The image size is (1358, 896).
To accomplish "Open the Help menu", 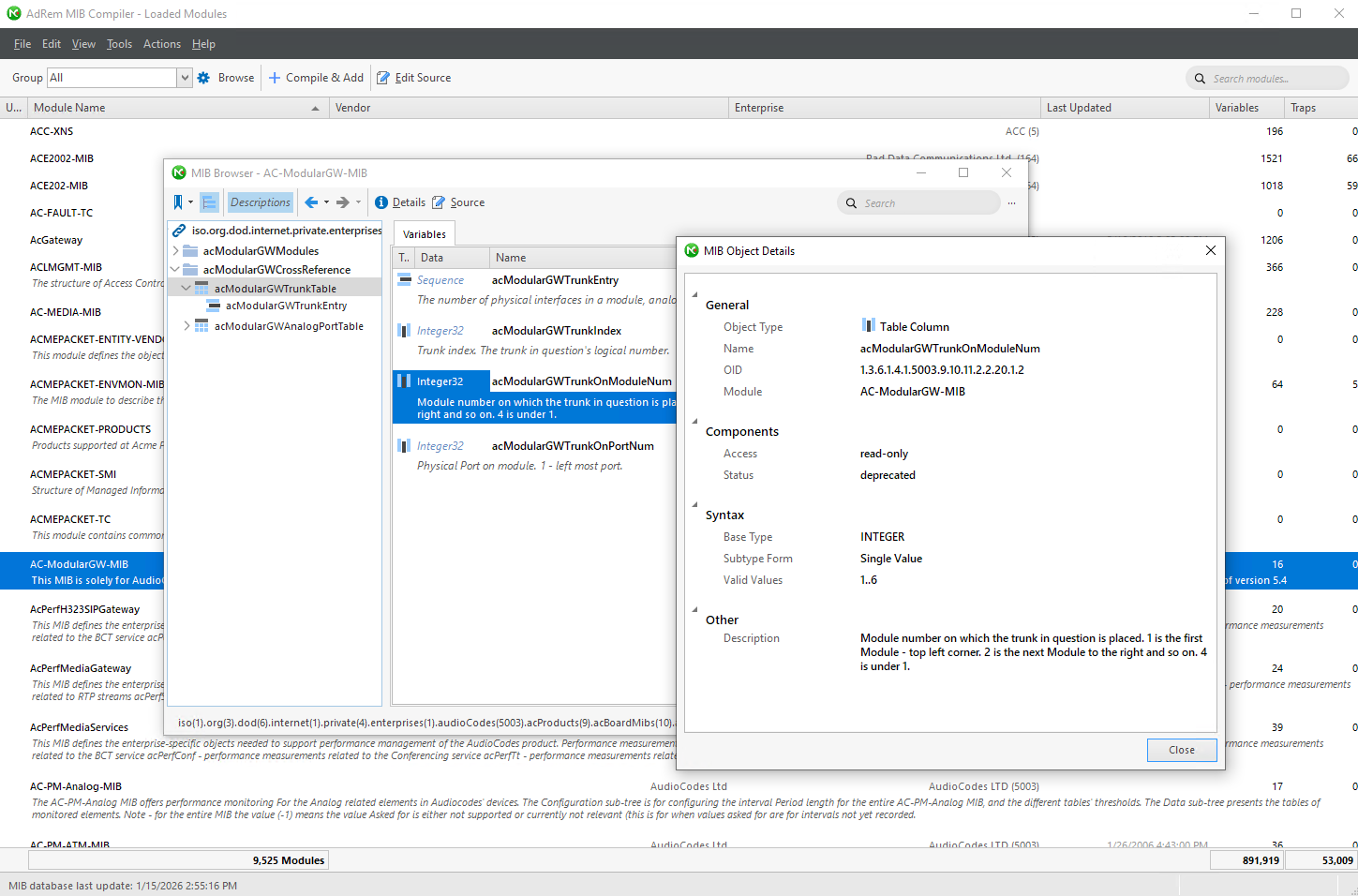I will click(x=203, y=44).
